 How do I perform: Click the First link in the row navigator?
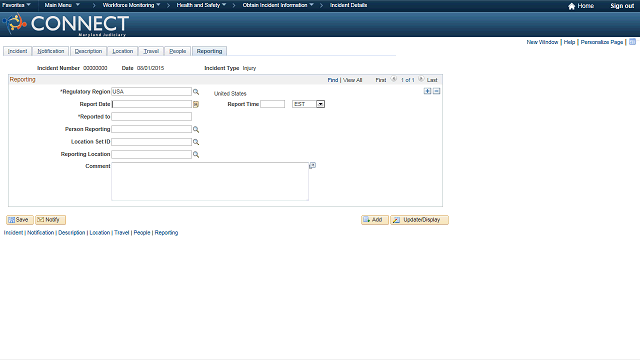tap(380, 80)
